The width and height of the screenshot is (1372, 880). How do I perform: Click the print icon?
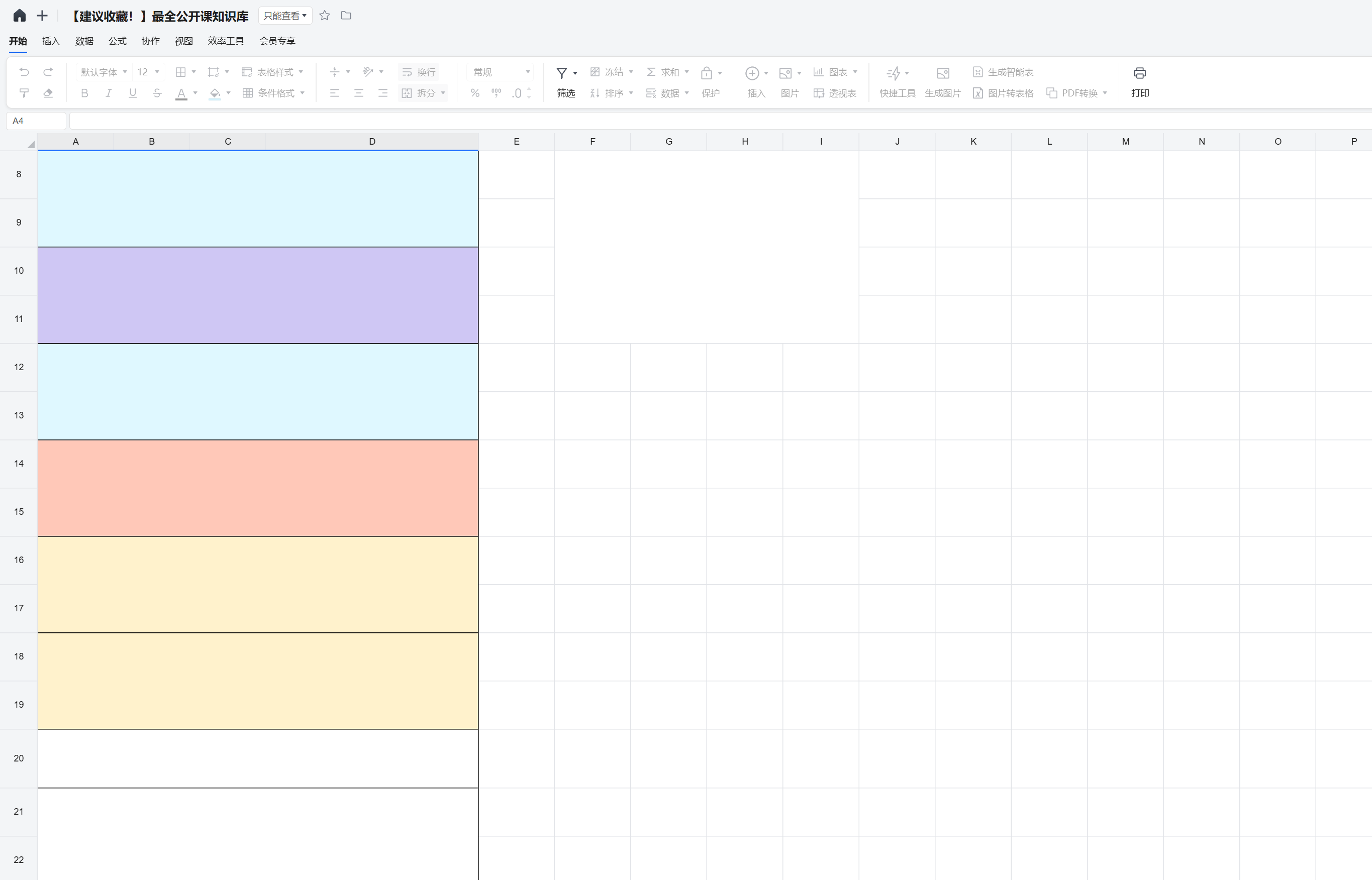(x=1139, y=73)
